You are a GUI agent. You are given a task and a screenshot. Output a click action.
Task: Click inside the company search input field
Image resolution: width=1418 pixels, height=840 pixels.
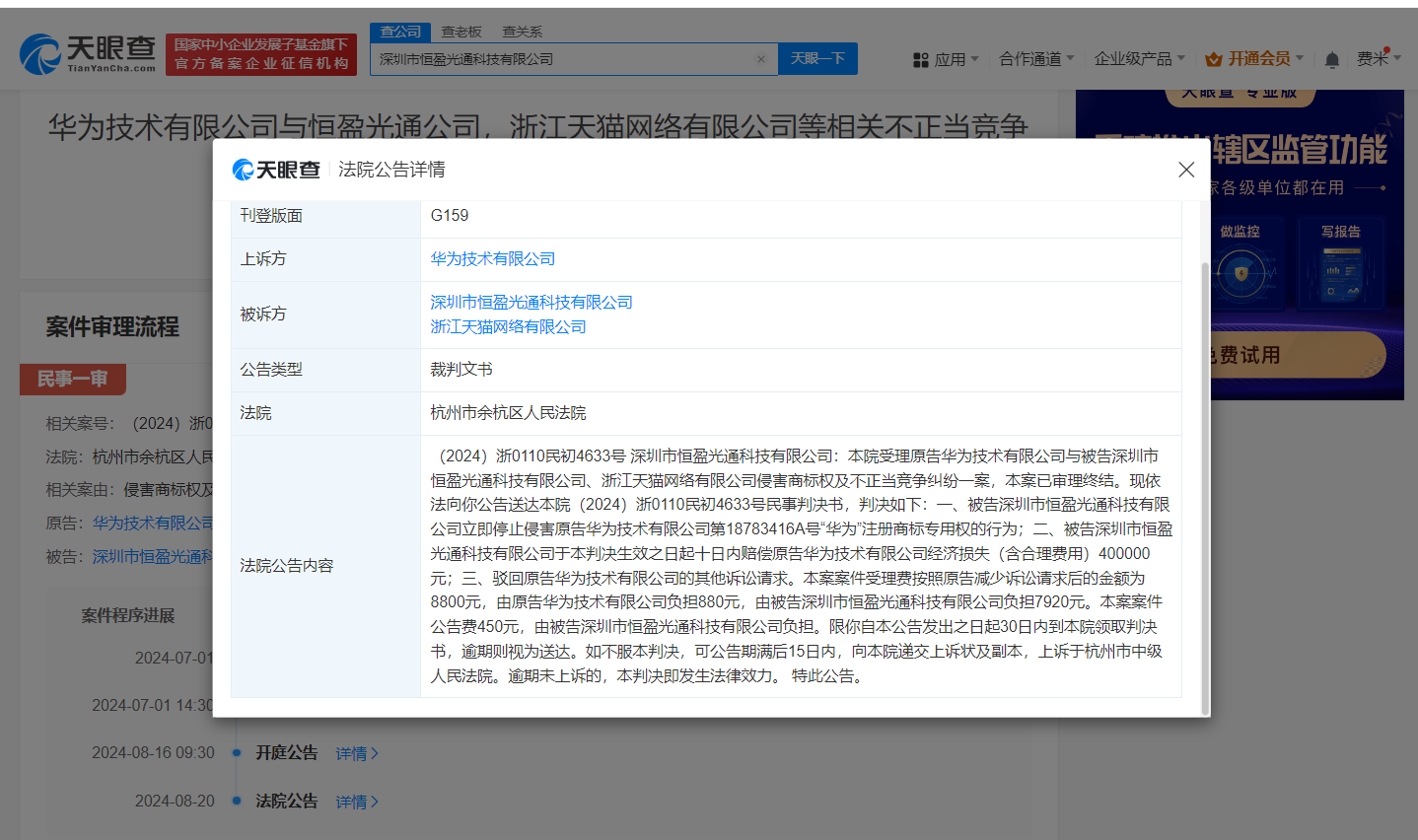552,59
